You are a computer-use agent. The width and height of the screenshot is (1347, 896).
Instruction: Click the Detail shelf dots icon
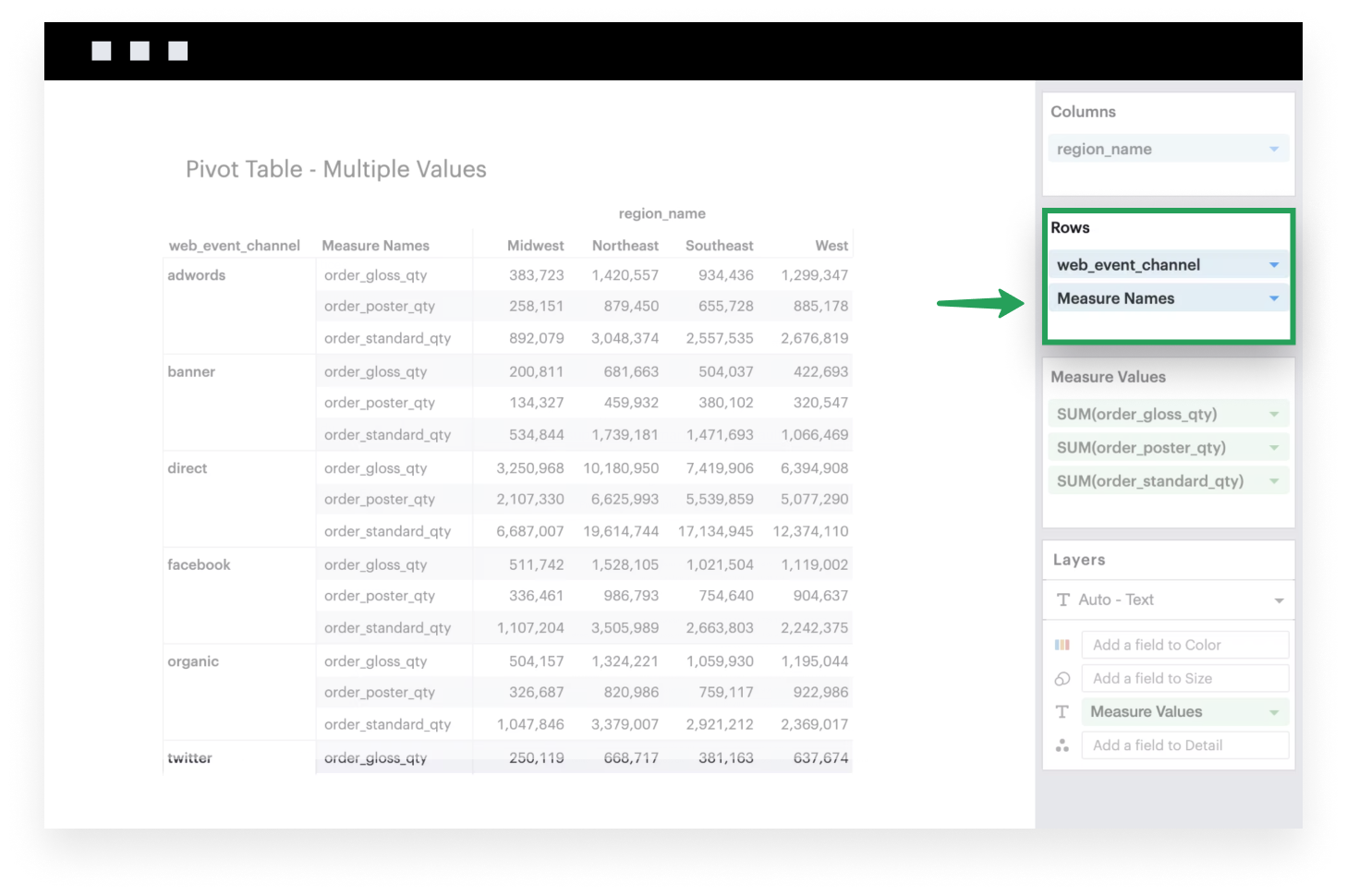[1062, 745]
